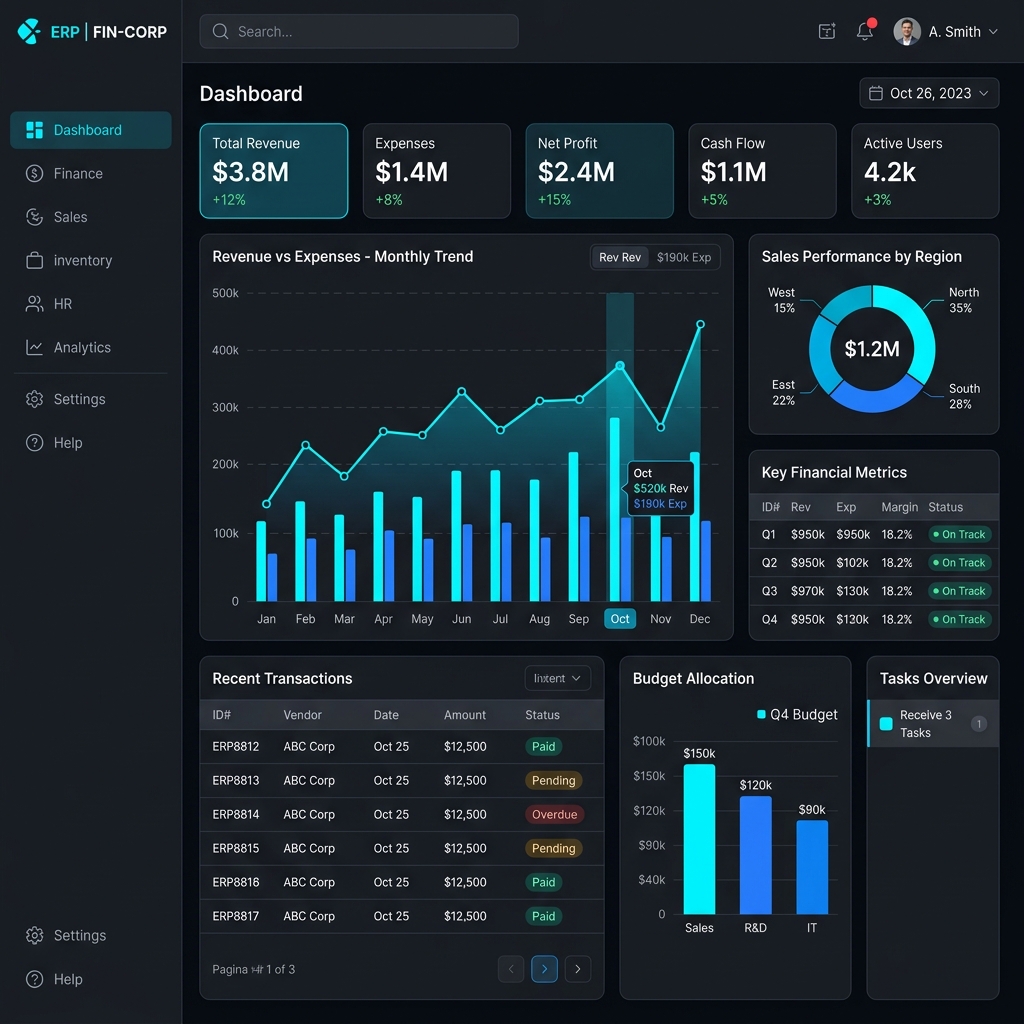Go to previous transactions page arrow
The image size is (1024, 1024).
pyautogui.click(x=511, y=969)
